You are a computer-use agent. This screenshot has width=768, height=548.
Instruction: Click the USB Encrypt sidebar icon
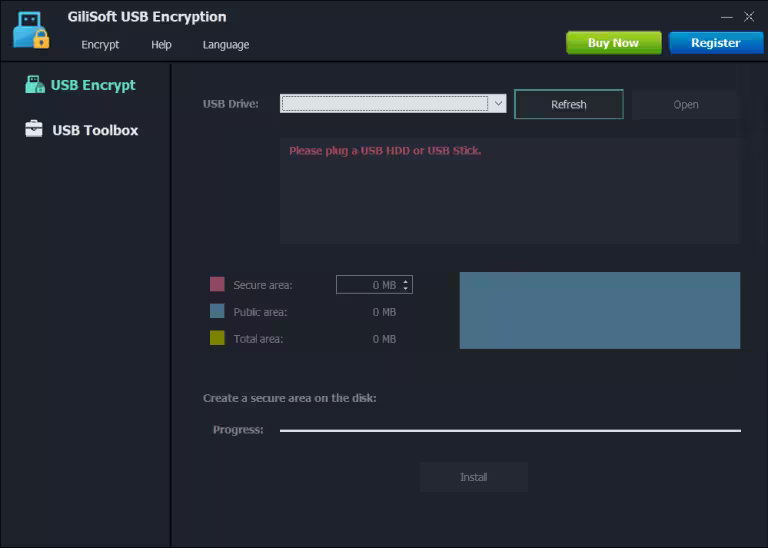coord(35,85)
